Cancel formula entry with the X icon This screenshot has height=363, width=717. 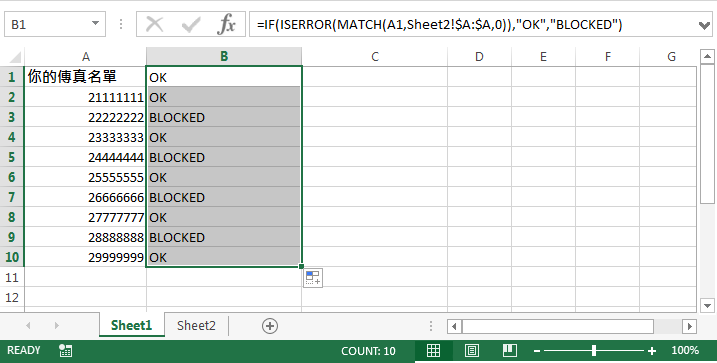(155, 24)
